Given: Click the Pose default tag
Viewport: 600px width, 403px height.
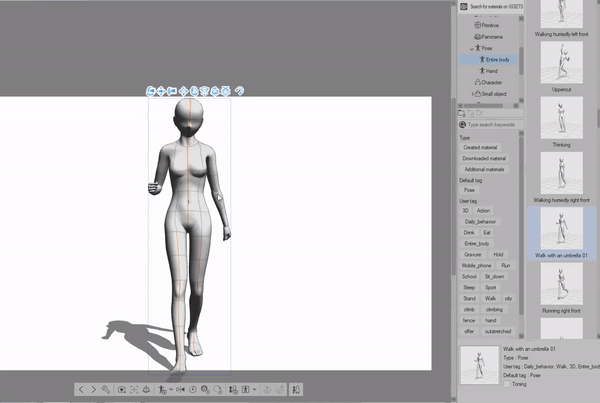Looking at the screenshot, I should (469, 190).
